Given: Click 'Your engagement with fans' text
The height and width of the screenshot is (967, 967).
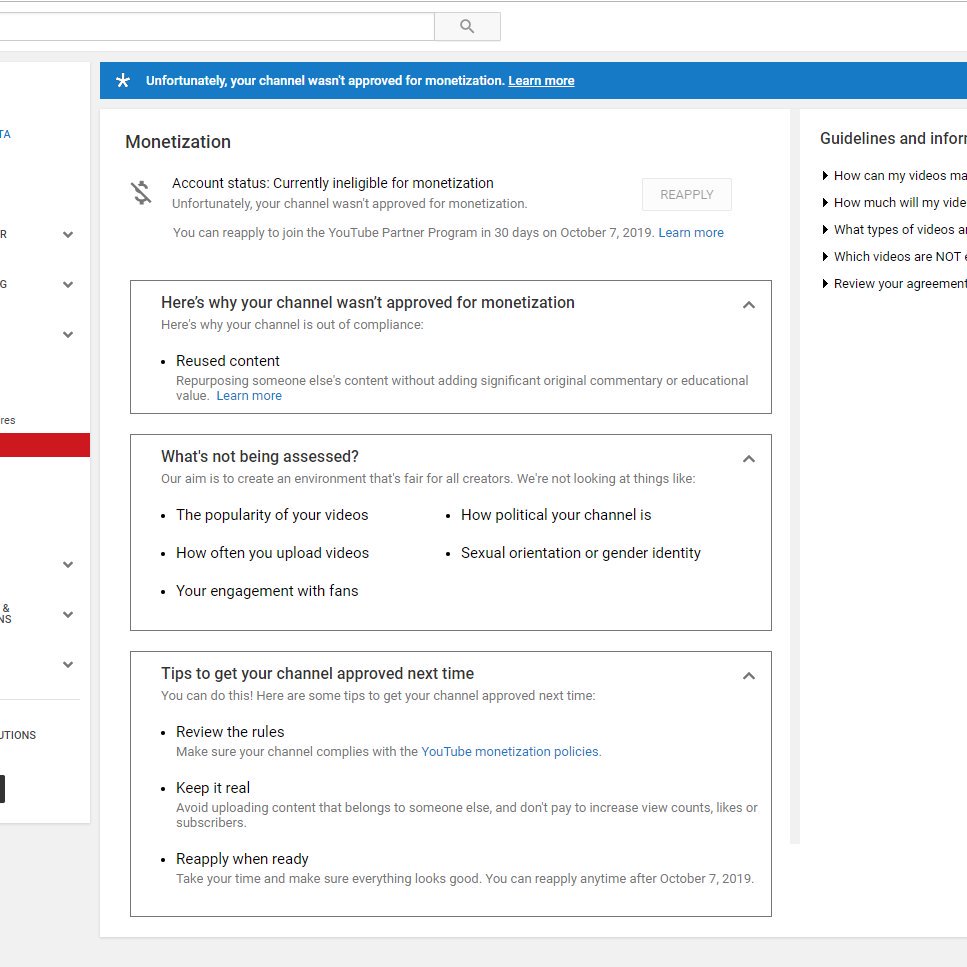Looking at the screenshot, I should [x=267, y=591].
